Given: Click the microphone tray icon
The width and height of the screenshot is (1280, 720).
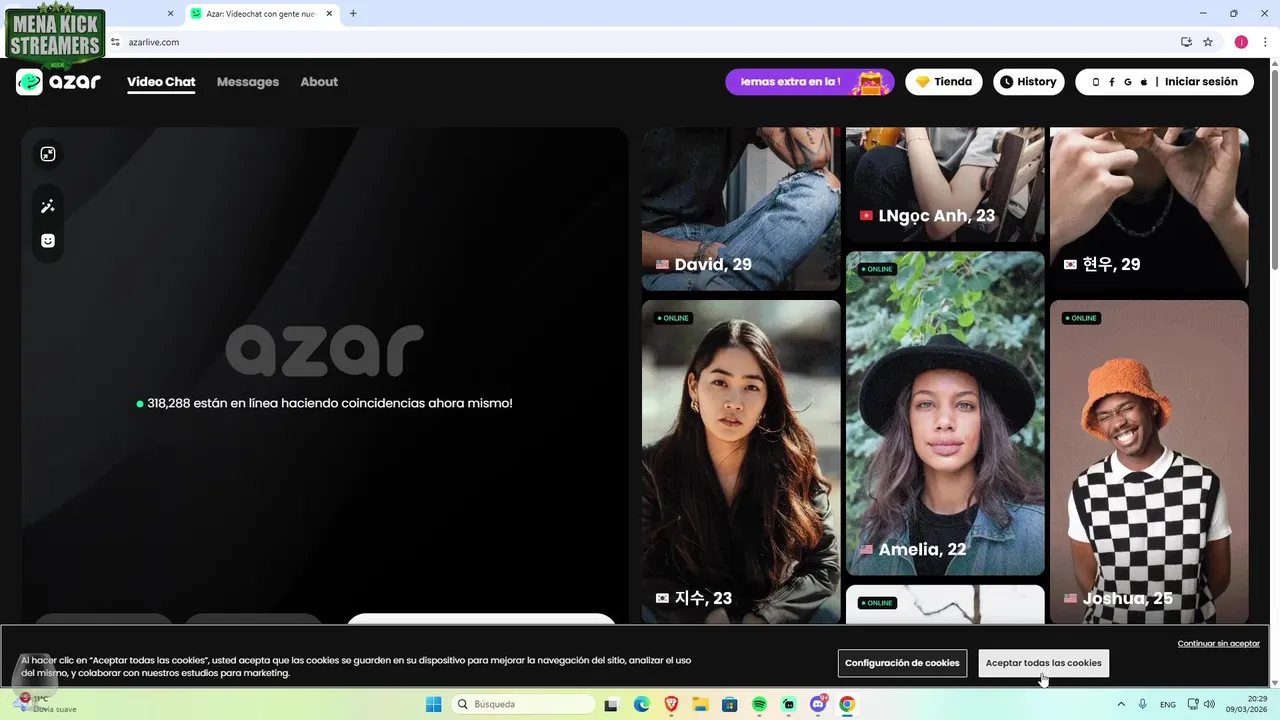Looking at the screenshot, I should (x=1143, y=704).
